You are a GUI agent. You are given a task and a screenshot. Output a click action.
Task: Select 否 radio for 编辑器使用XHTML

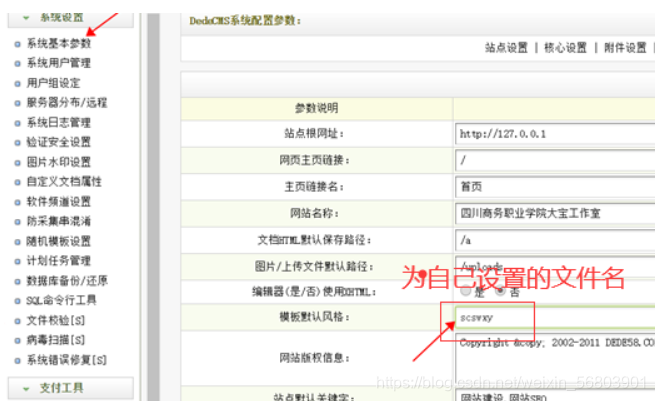[x=500, y=291]
